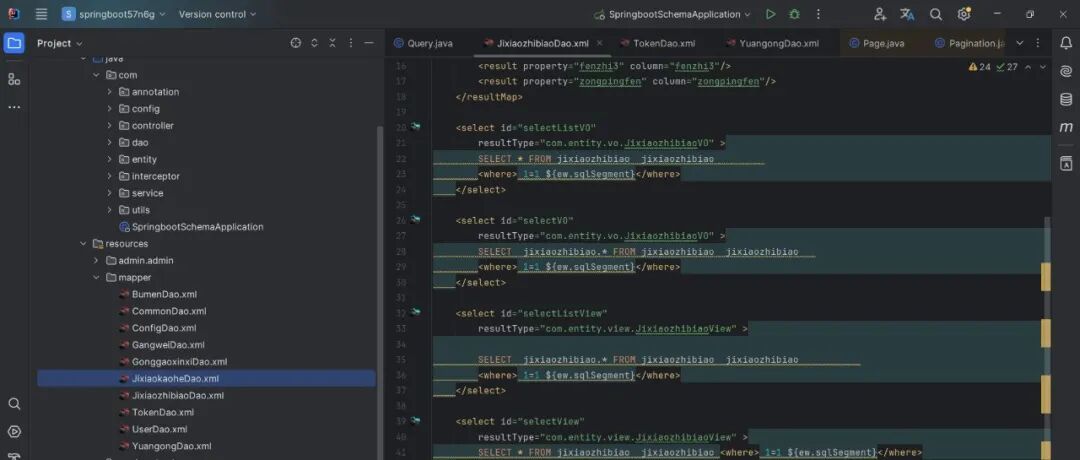Click the 24 warnings indicator
The height and width of the screenshot is (460, 1080).
pyautogui.click(x=979, y=67)
